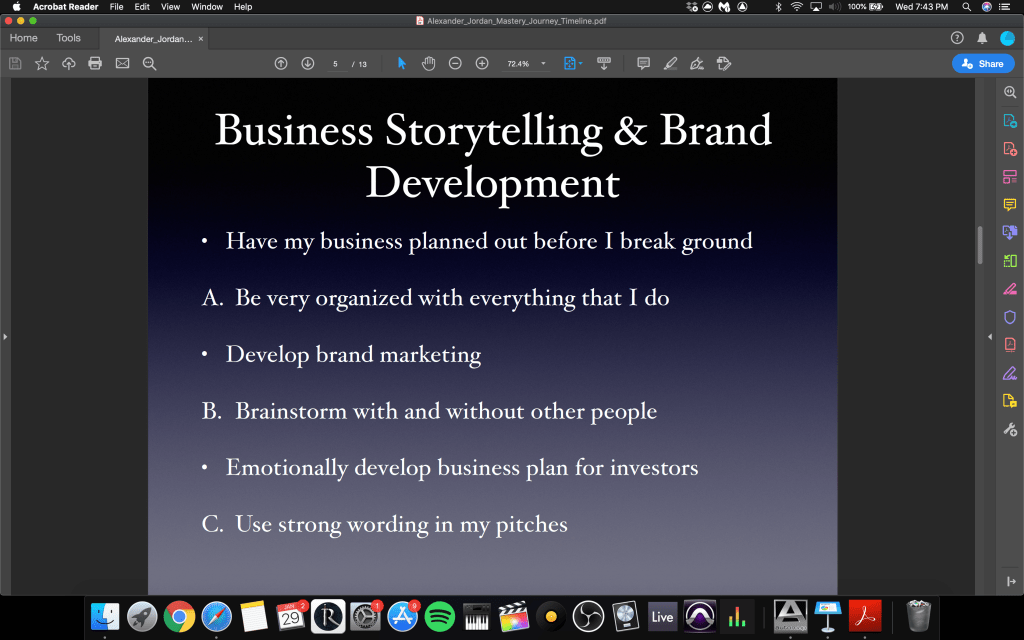Add a comment with the sticky note tool

point(643,64)
